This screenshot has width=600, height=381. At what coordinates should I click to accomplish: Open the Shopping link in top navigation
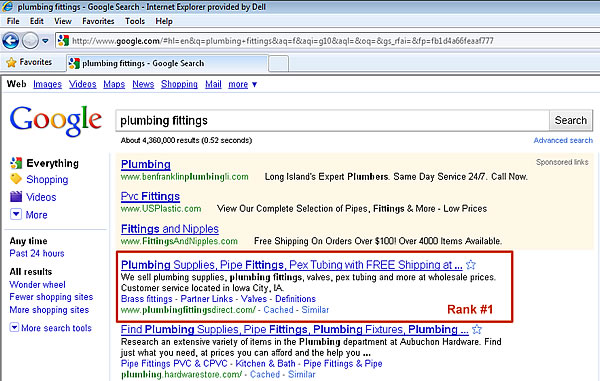(x=179, y=84)
